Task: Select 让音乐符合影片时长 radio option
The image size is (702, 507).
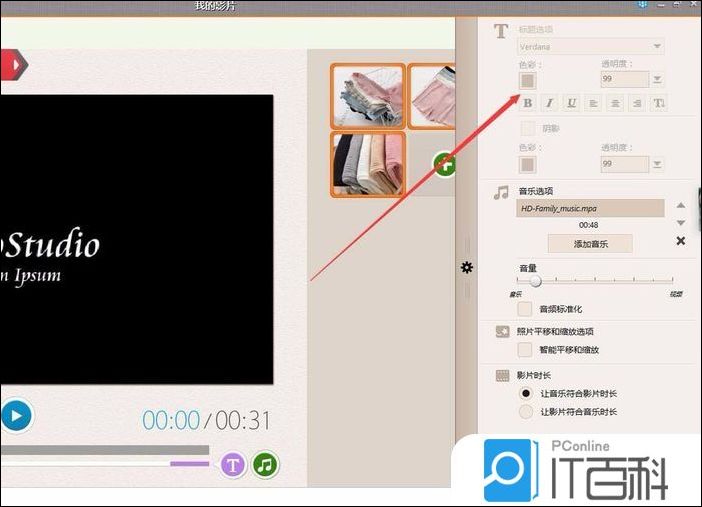Action: tap(526, 394)
